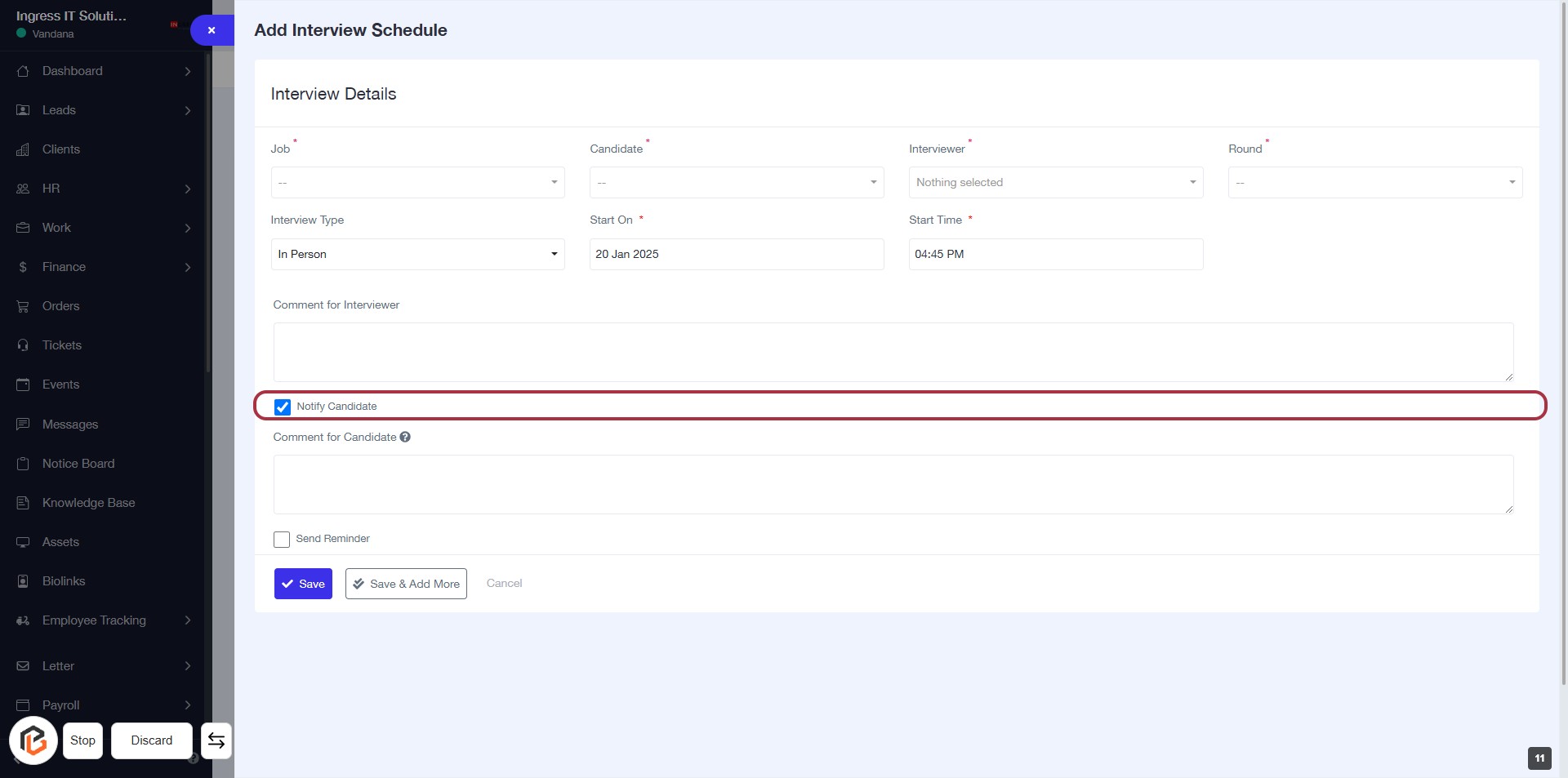The image size is (1568, 778).
Task: Open the Interviewer dropdown
Action: [1055, 183]
